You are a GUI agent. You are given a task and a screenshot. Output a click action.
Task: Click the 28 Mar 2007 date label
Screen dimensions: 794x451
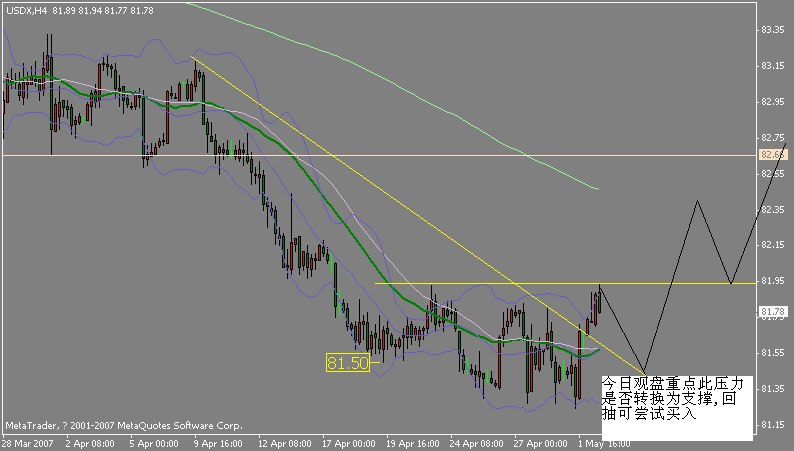click(x=28, y=444)
